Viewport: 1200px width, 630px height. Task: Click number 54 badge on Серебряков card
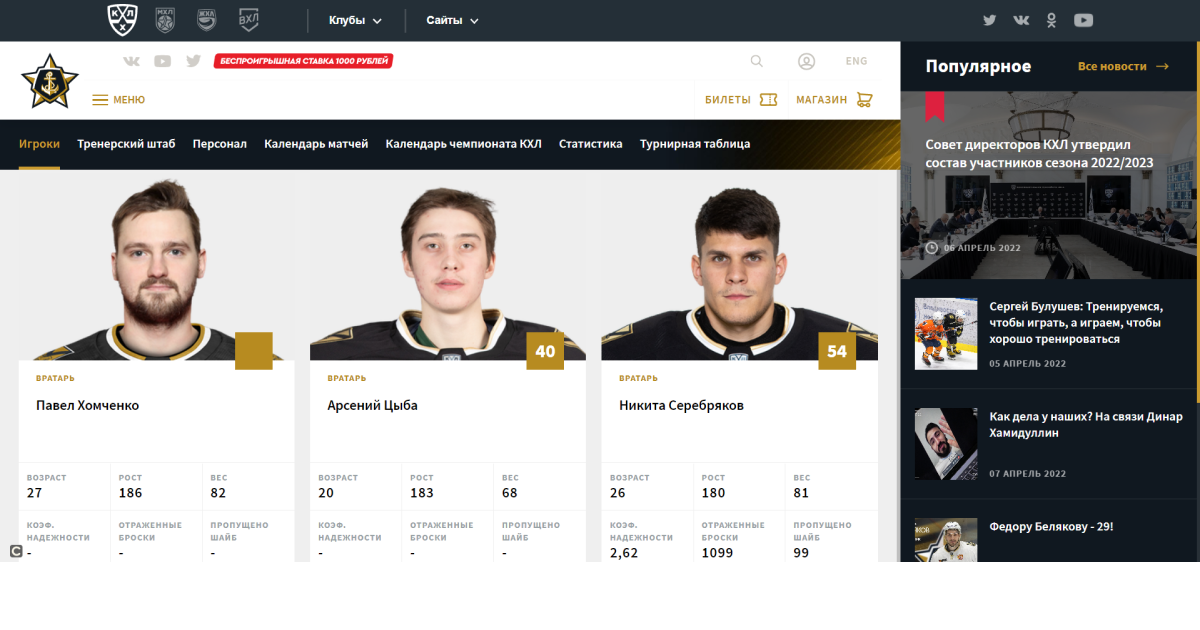tap(837, 351)
